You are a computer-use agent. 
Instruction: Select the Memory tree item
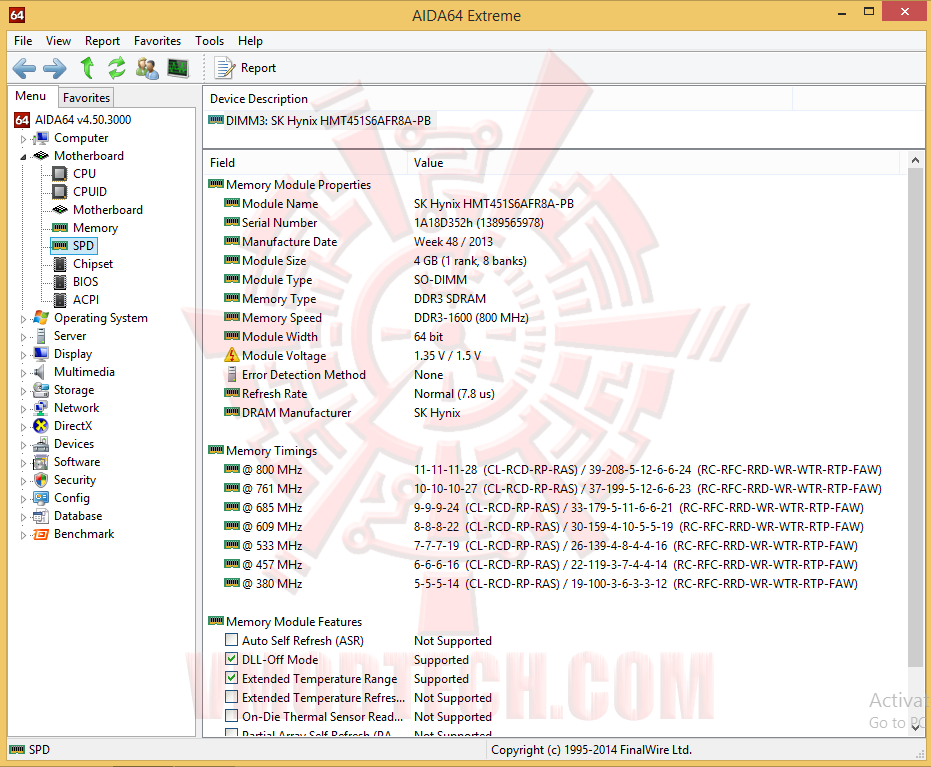click(x=95, y=228)
